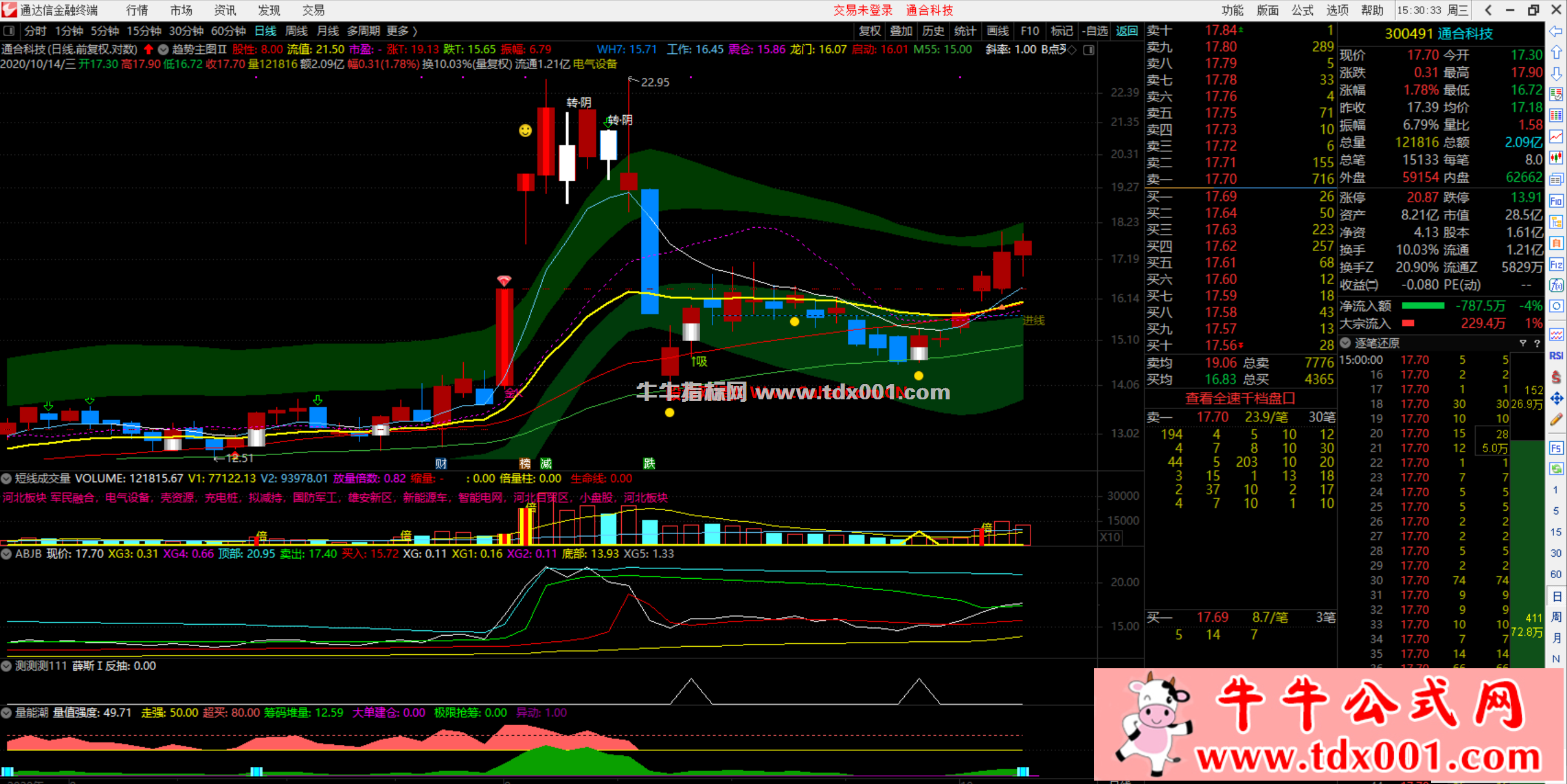This screenshot has height=784, width=1567.
Task: Click the 返回 button
Action: click(x=1127, y=31)
